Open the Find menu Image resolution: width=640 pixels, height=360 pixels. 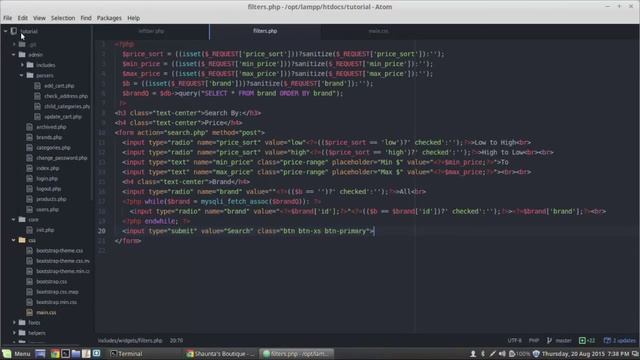click(x=86, y=18)
